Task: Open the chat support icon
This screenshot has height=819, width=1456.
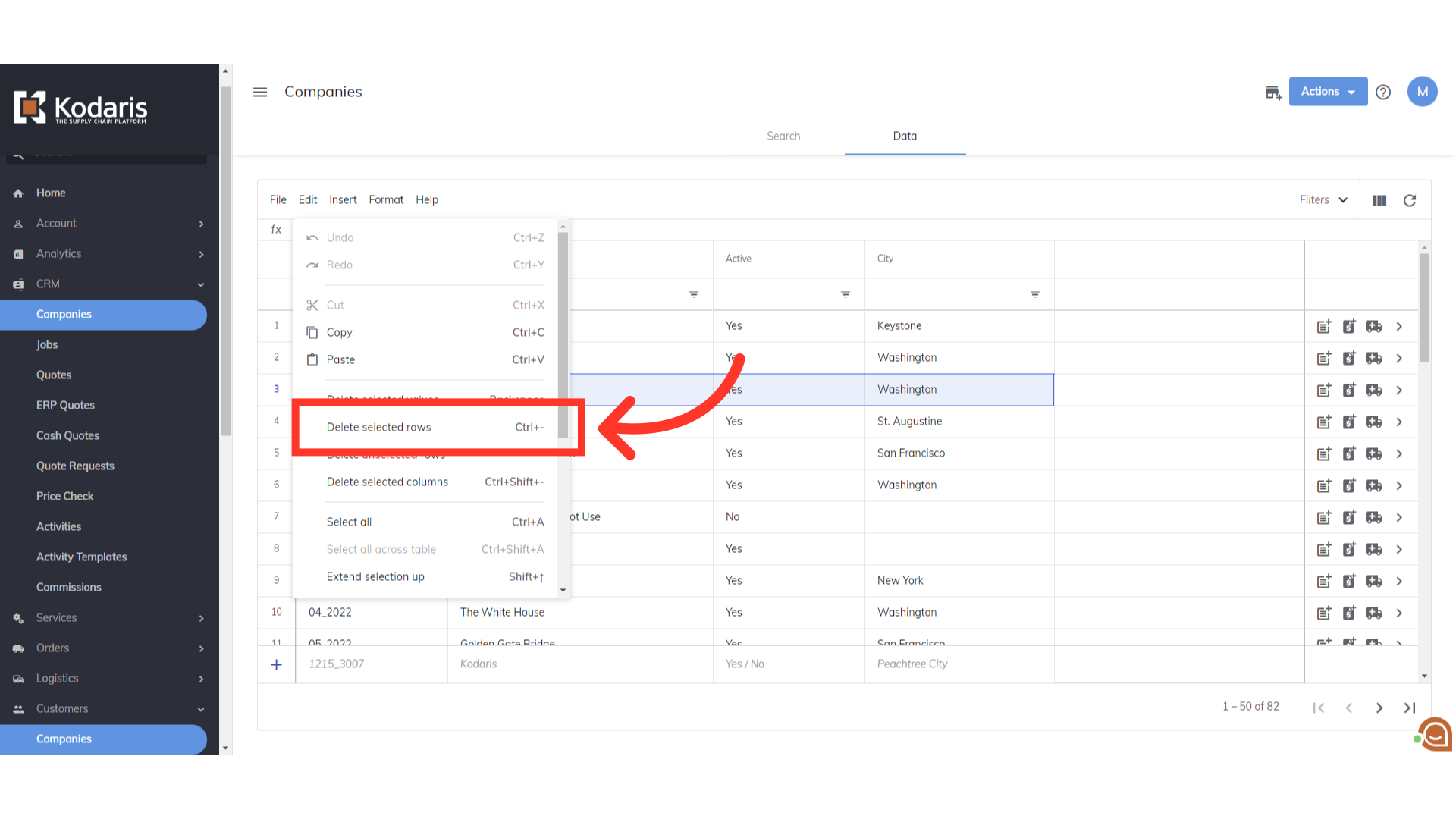Action: click(x=1435, y=734)
